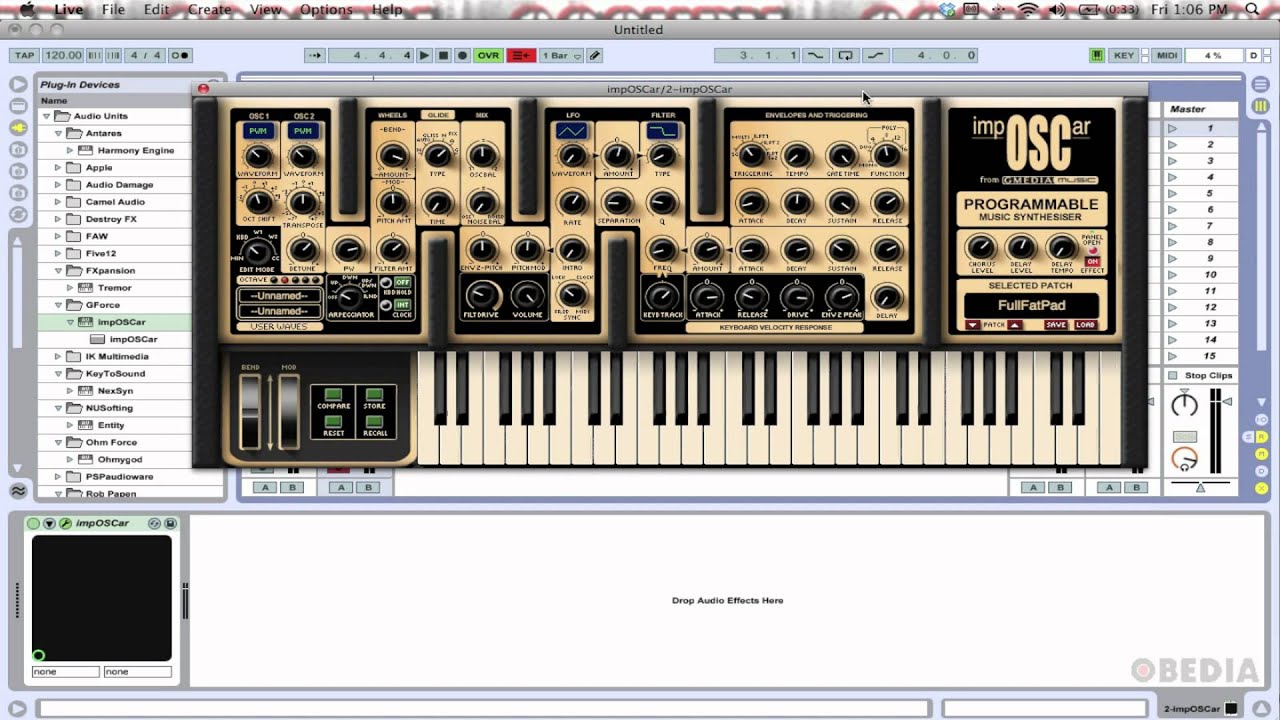The image size is (1280, 720).
Task: Select the Harmony Engine plug-in
Action: pos(135,150)
